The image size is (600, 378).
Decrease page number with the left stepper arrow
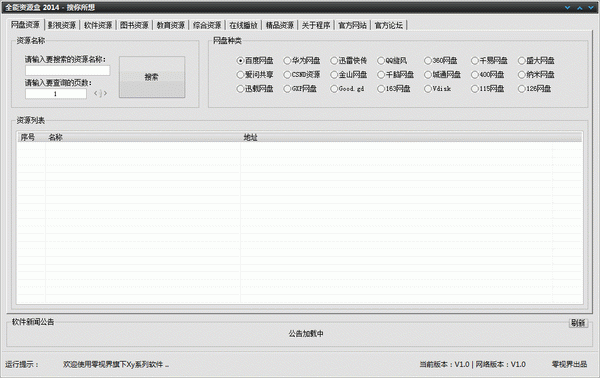coord(96,93)
